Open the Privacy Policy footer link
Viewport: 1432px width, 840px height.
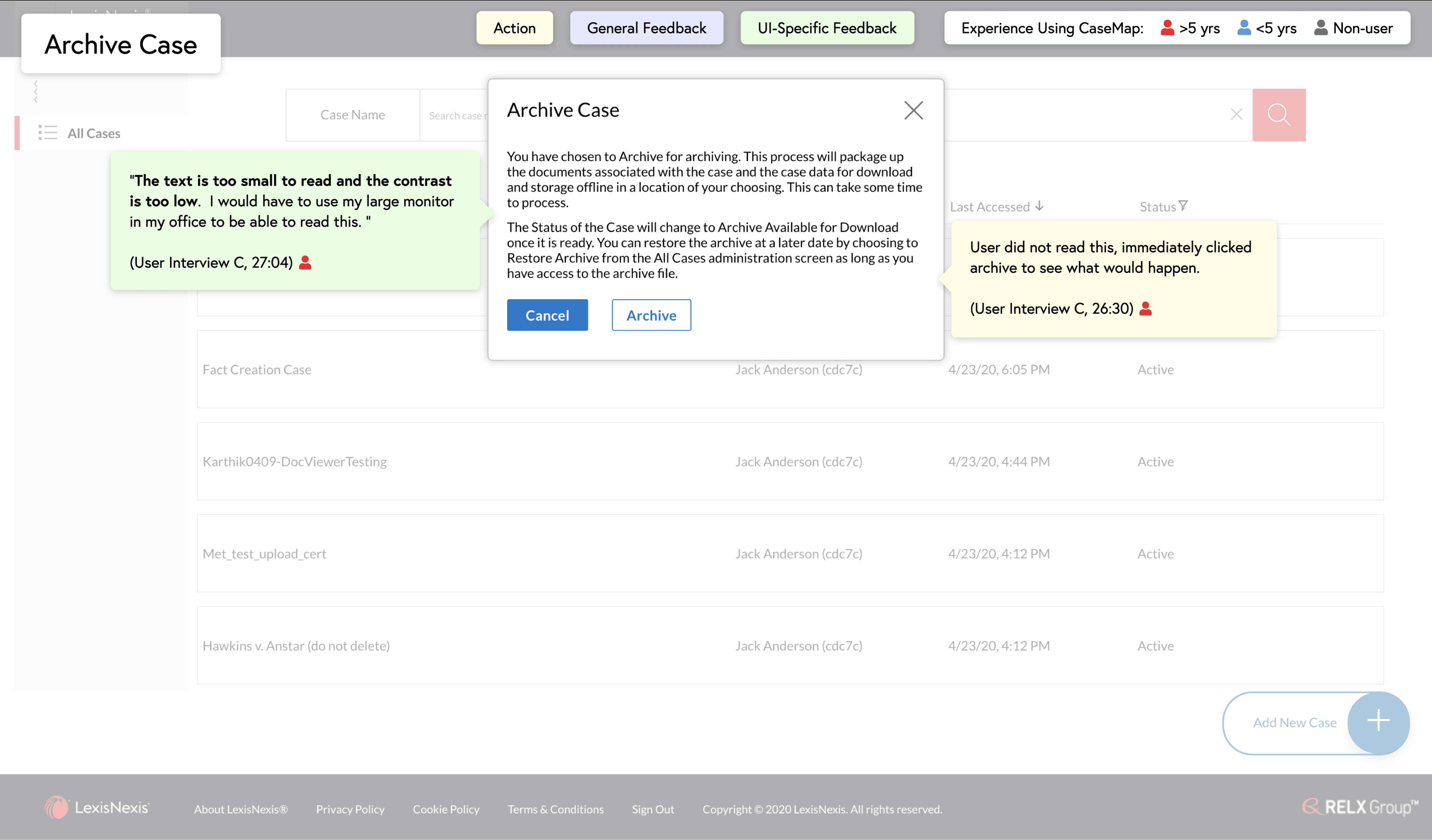tap(350, 809)
